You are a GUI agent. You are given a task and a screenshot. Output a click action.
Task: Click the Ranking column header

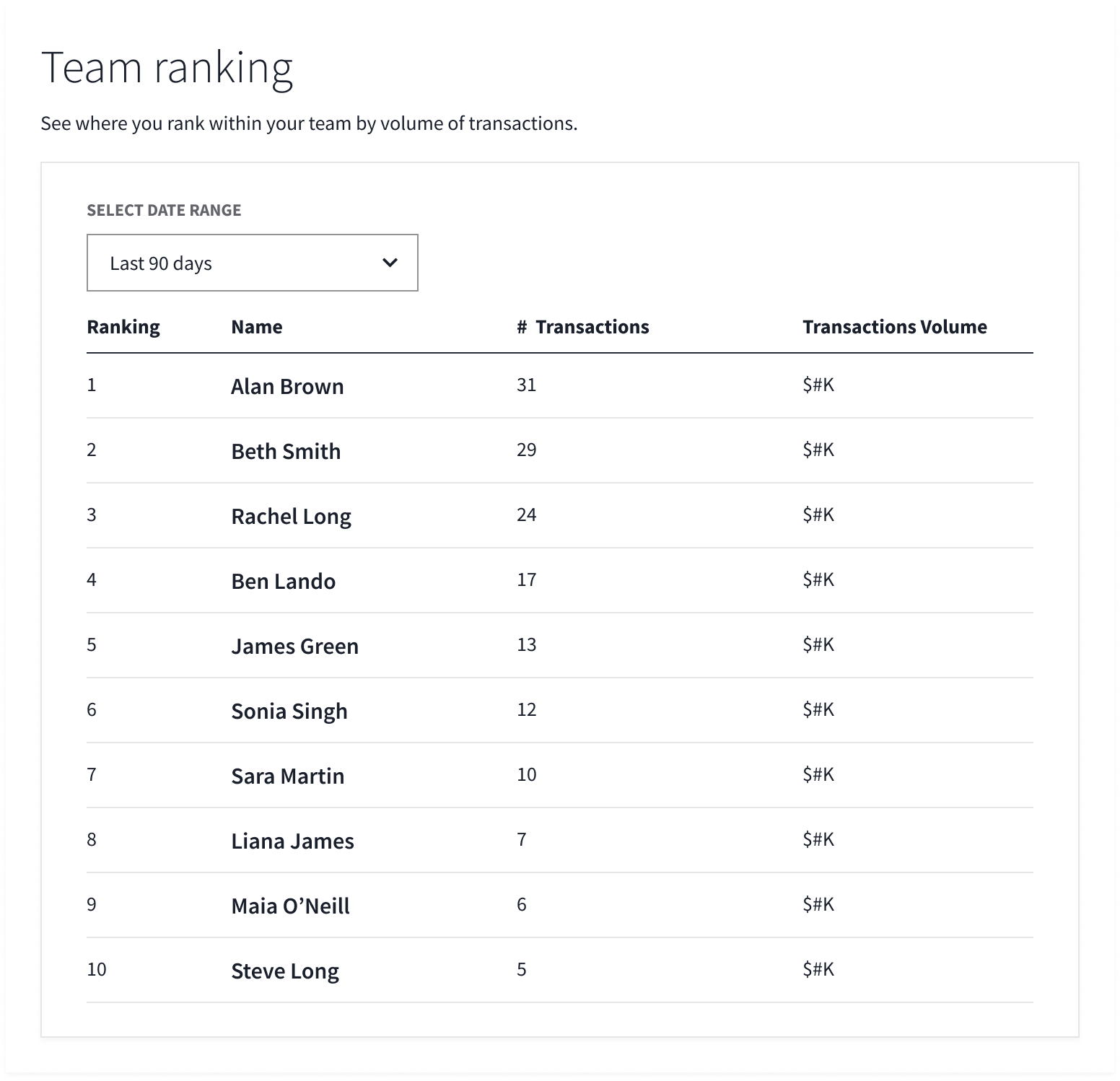123,327
